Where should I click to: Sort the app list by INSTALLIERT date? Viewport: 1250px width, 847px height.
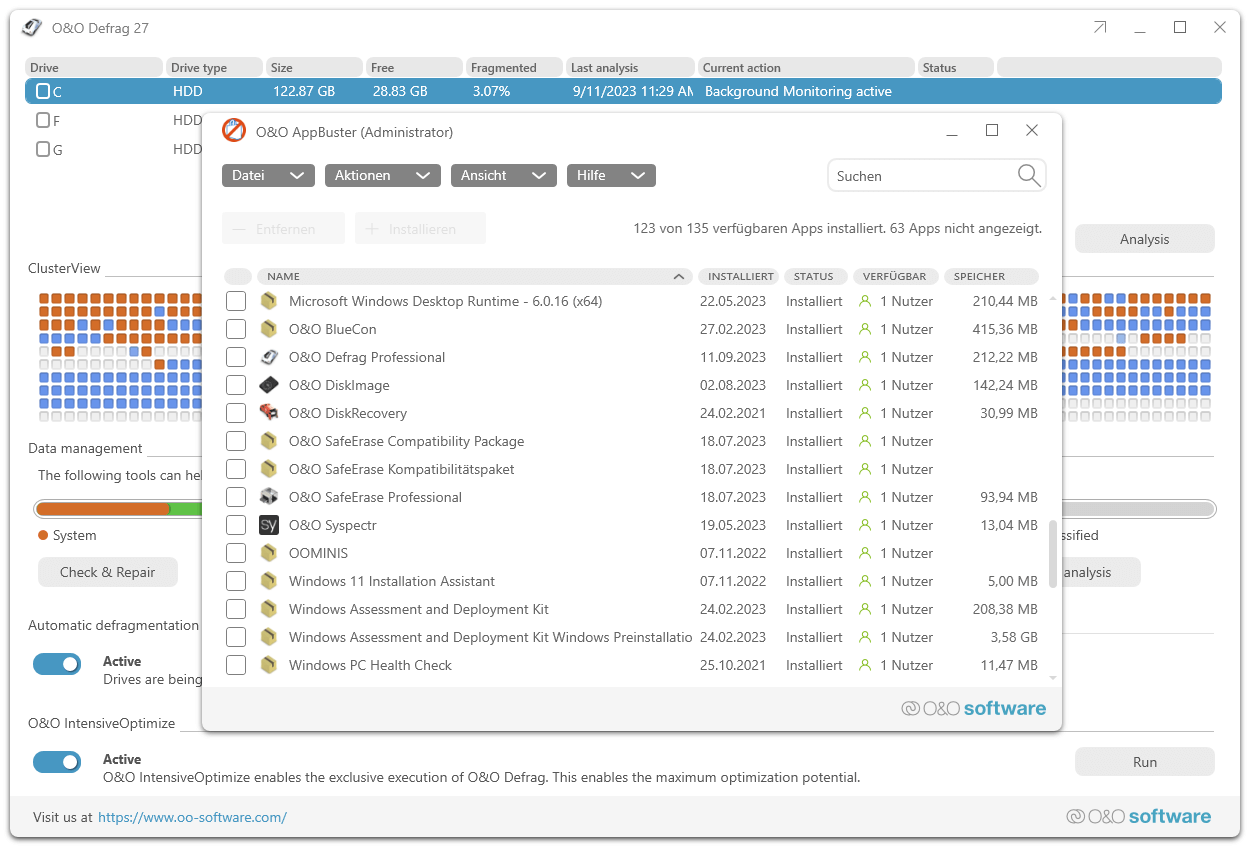click(739, 276)
